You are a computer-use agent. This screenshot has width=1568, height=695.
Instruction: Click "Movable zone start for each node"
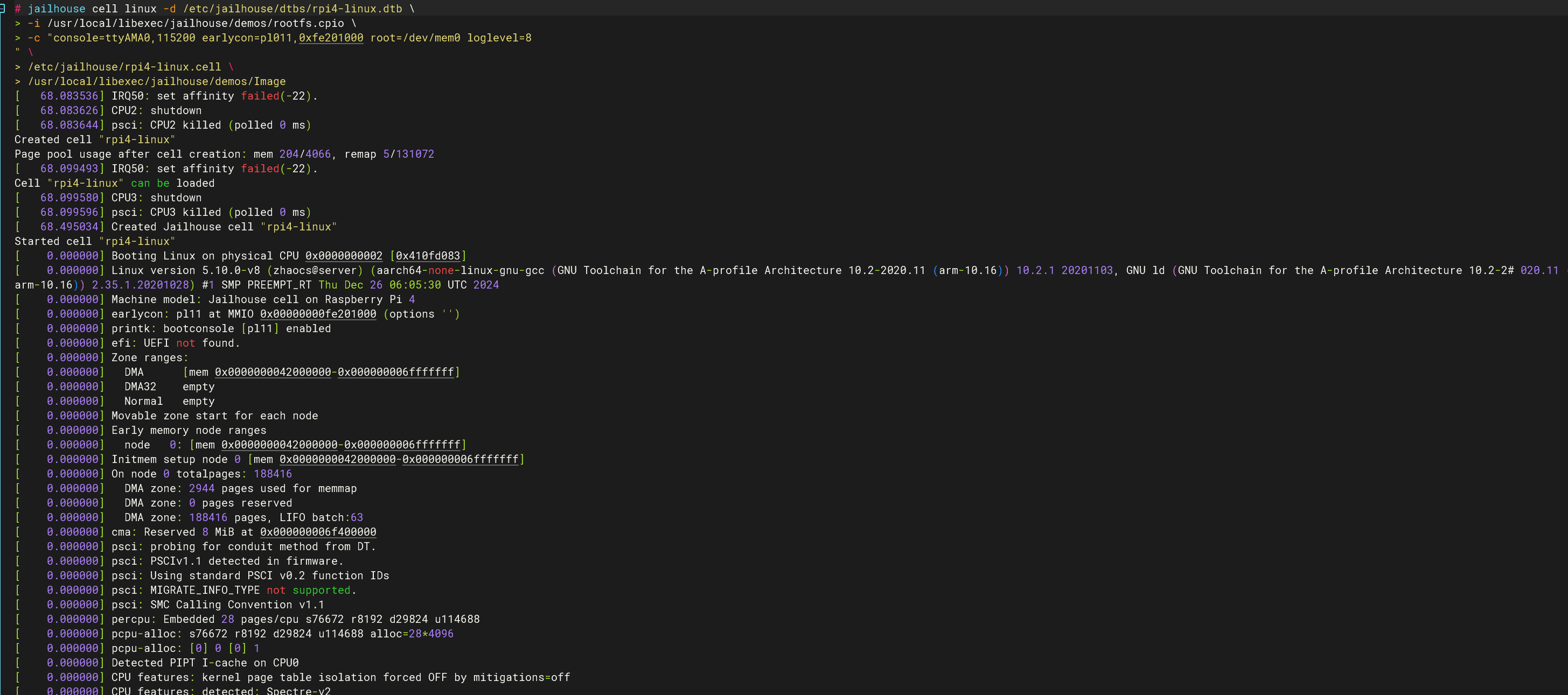click(x=215, y=416)
